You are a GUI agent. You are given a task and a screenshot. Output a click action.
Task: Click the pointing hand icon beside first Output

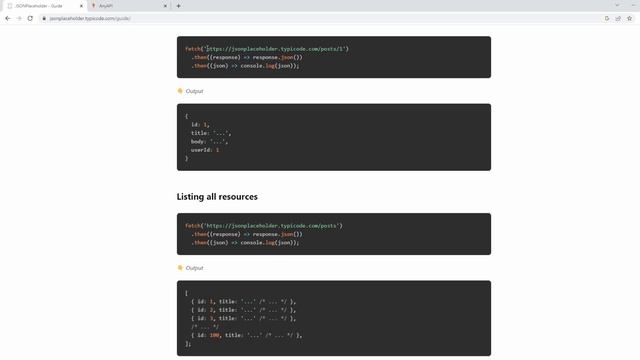pyautogui.click(x=180, y=91)
